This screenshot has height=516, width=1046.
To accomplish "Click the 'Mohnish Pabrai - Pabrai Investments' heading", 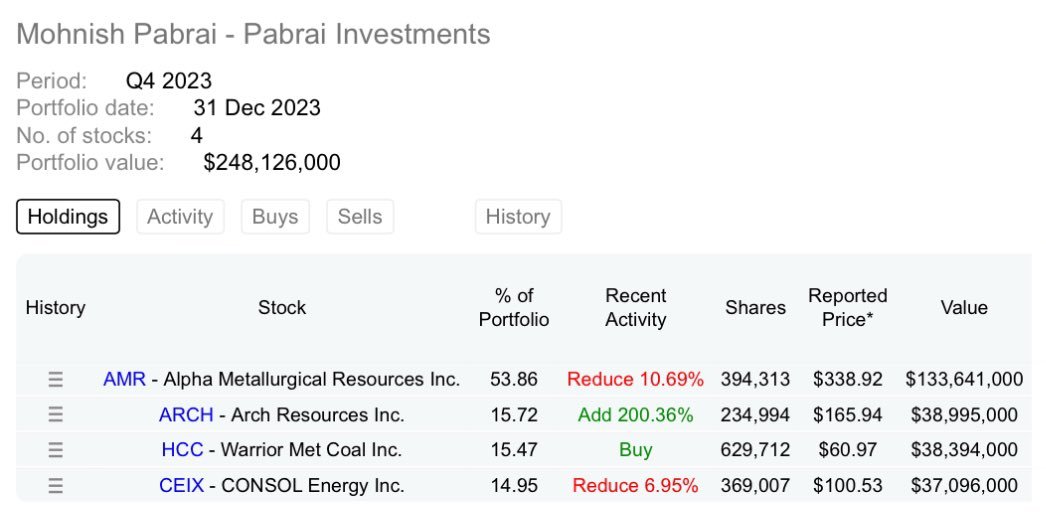I will [x=253, y=34].
